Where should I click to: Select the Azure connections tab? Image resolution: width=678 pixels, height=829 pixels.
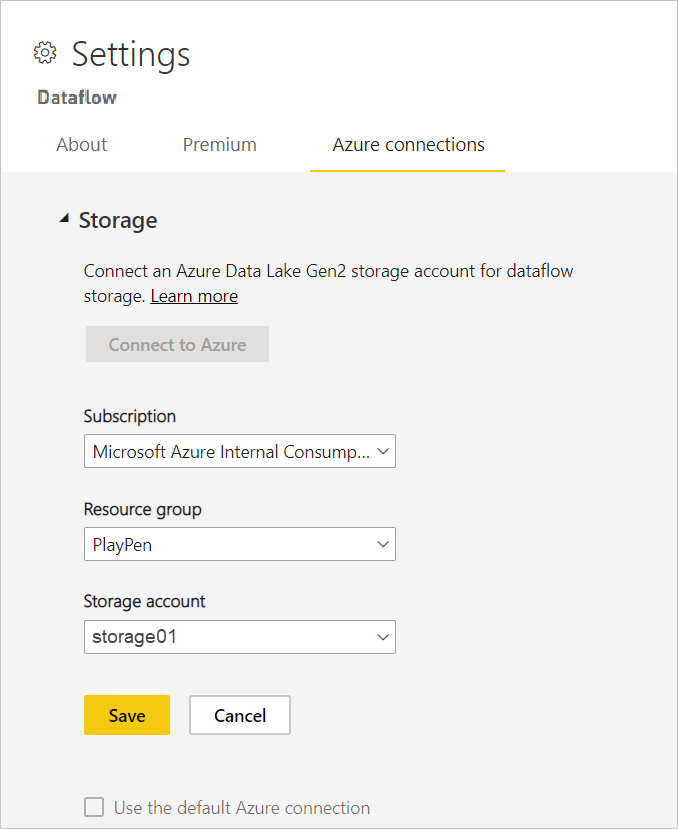pyautogui.click(x=407, y=144)
